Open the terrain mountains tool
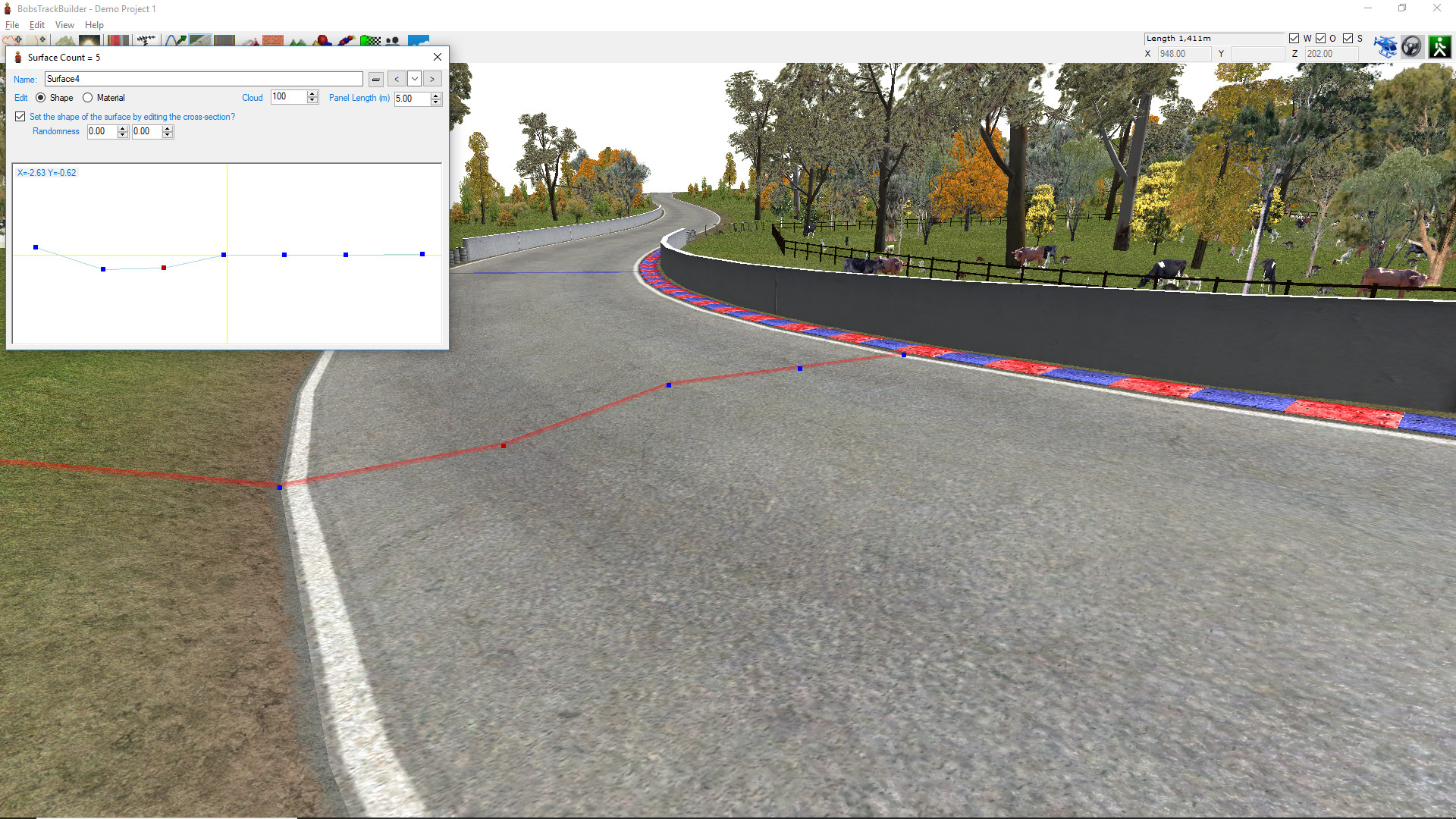 pyautogui.click(x=297, y=42)
